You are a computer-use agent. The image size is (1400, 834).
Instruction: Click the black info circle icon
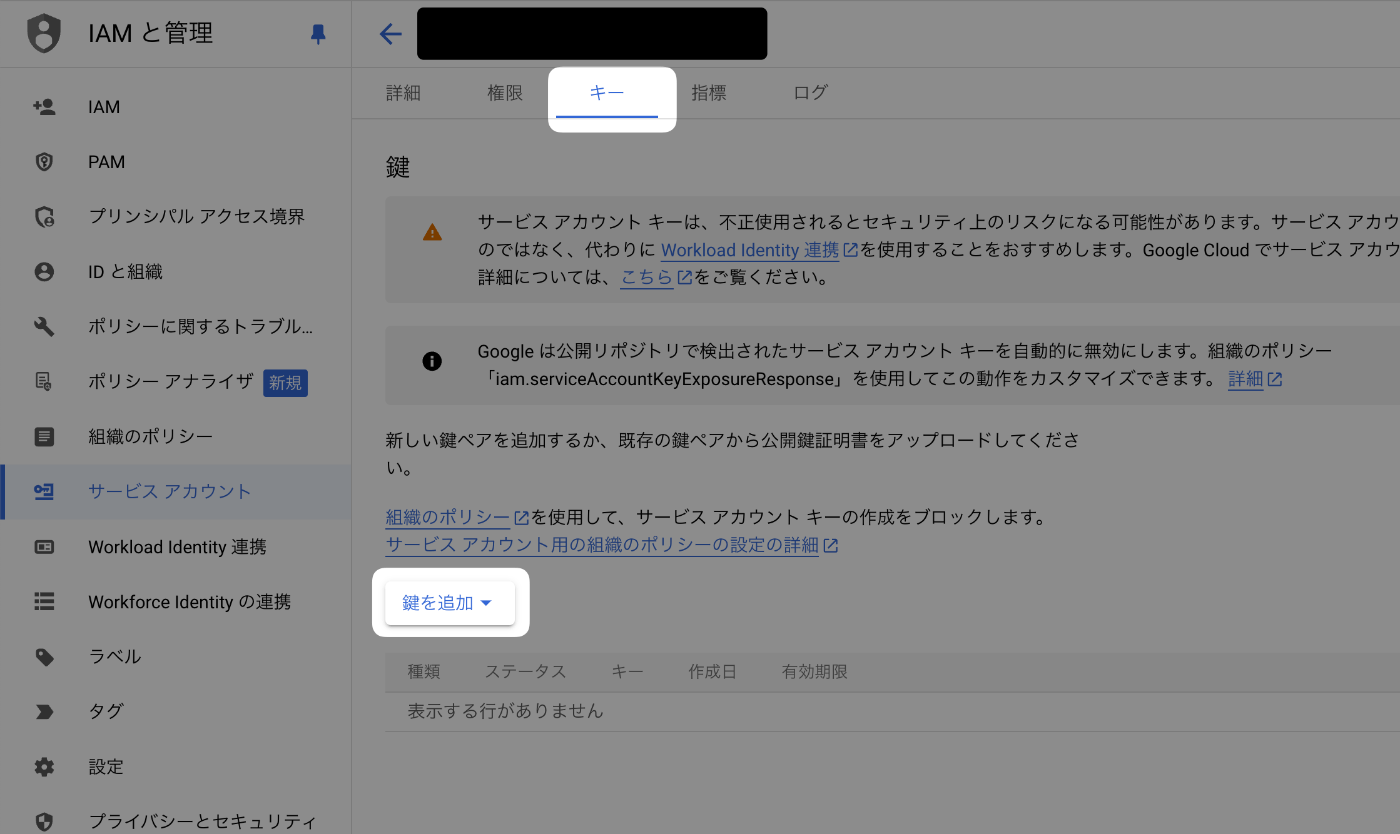pos(432,361)
